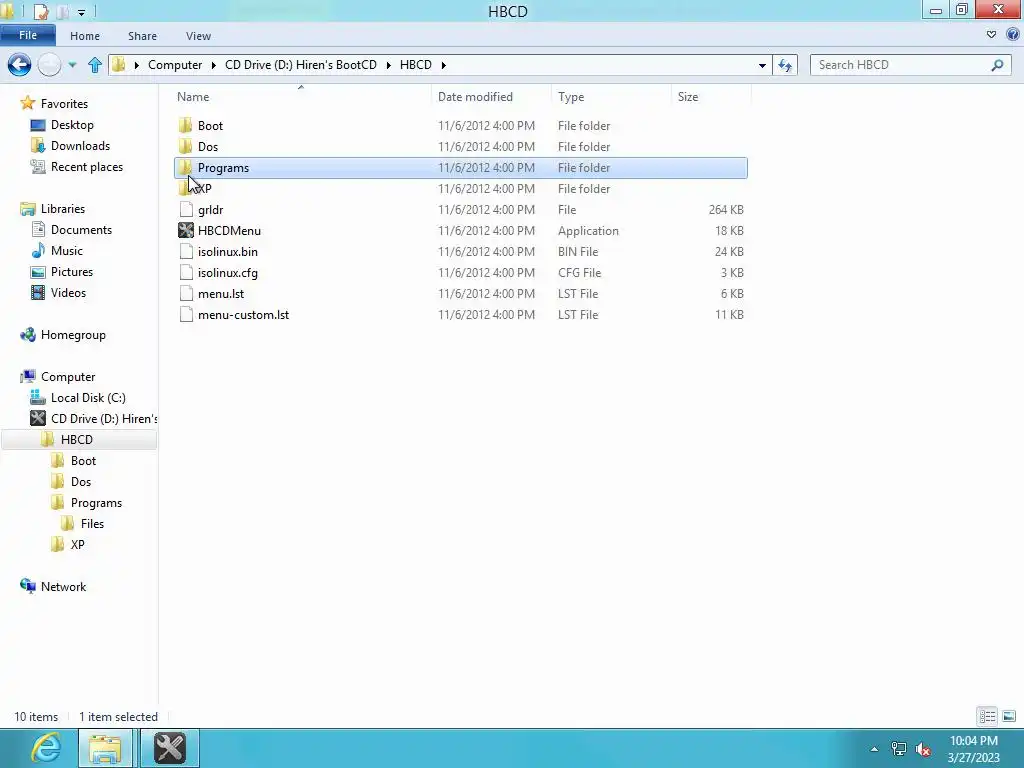Screen dimensions: 1024x768
Task: Expand the ribbon with the chevron
Action: tap(991, 35)
